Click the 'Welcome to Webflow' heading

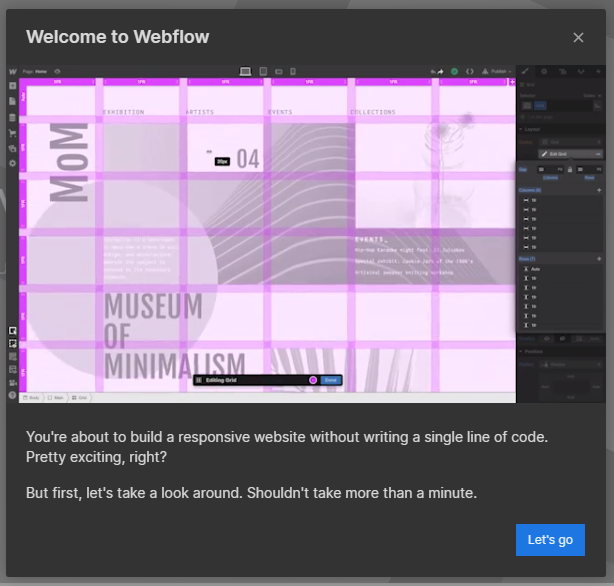117,37
